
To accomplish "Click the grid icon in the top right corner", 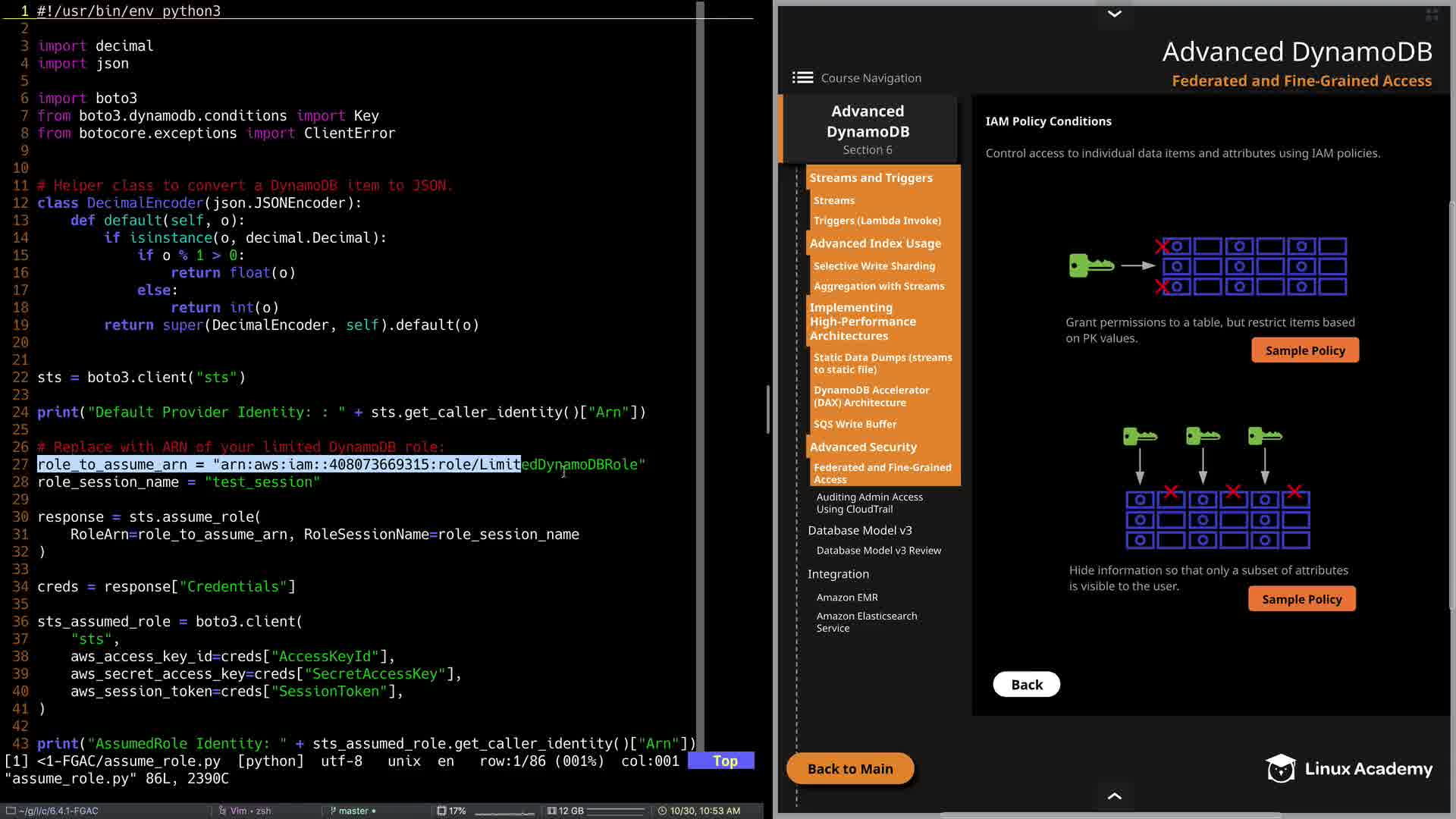I will click(x=1432, y=14).
